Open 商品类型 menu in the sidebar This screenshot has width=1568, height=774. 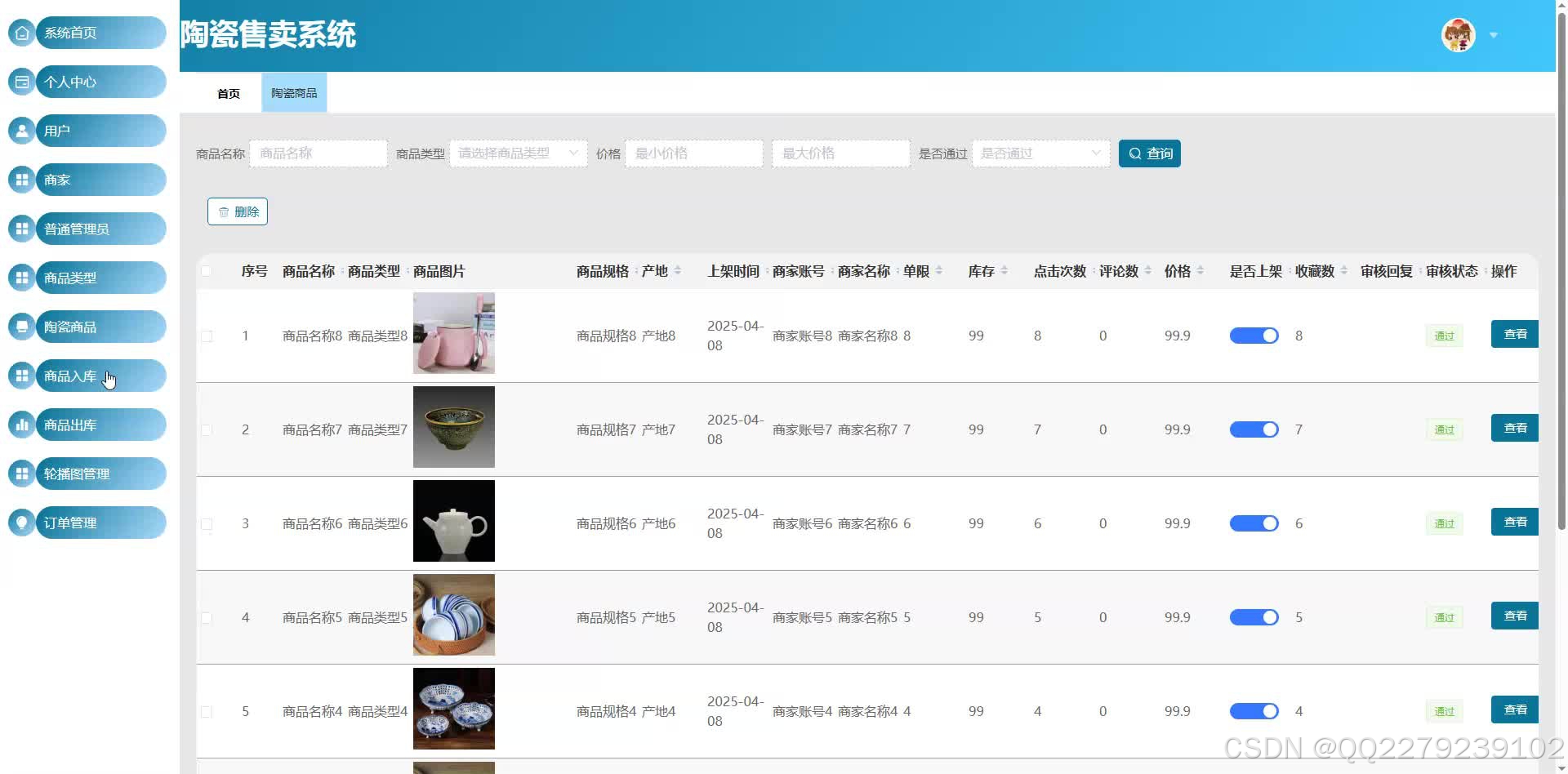tap(101, 278)
